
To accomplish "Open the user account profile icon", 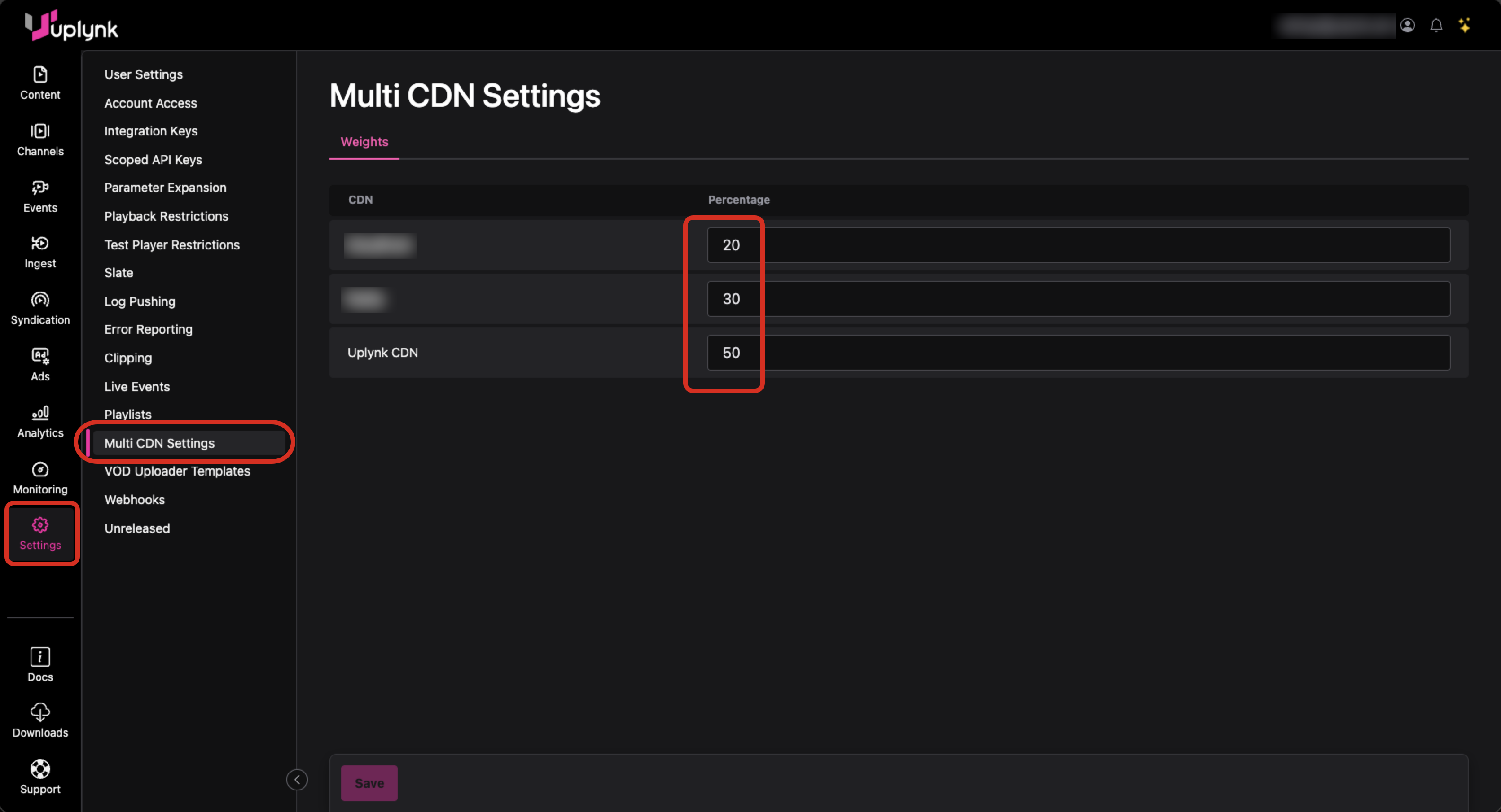I will point(1407,26).
